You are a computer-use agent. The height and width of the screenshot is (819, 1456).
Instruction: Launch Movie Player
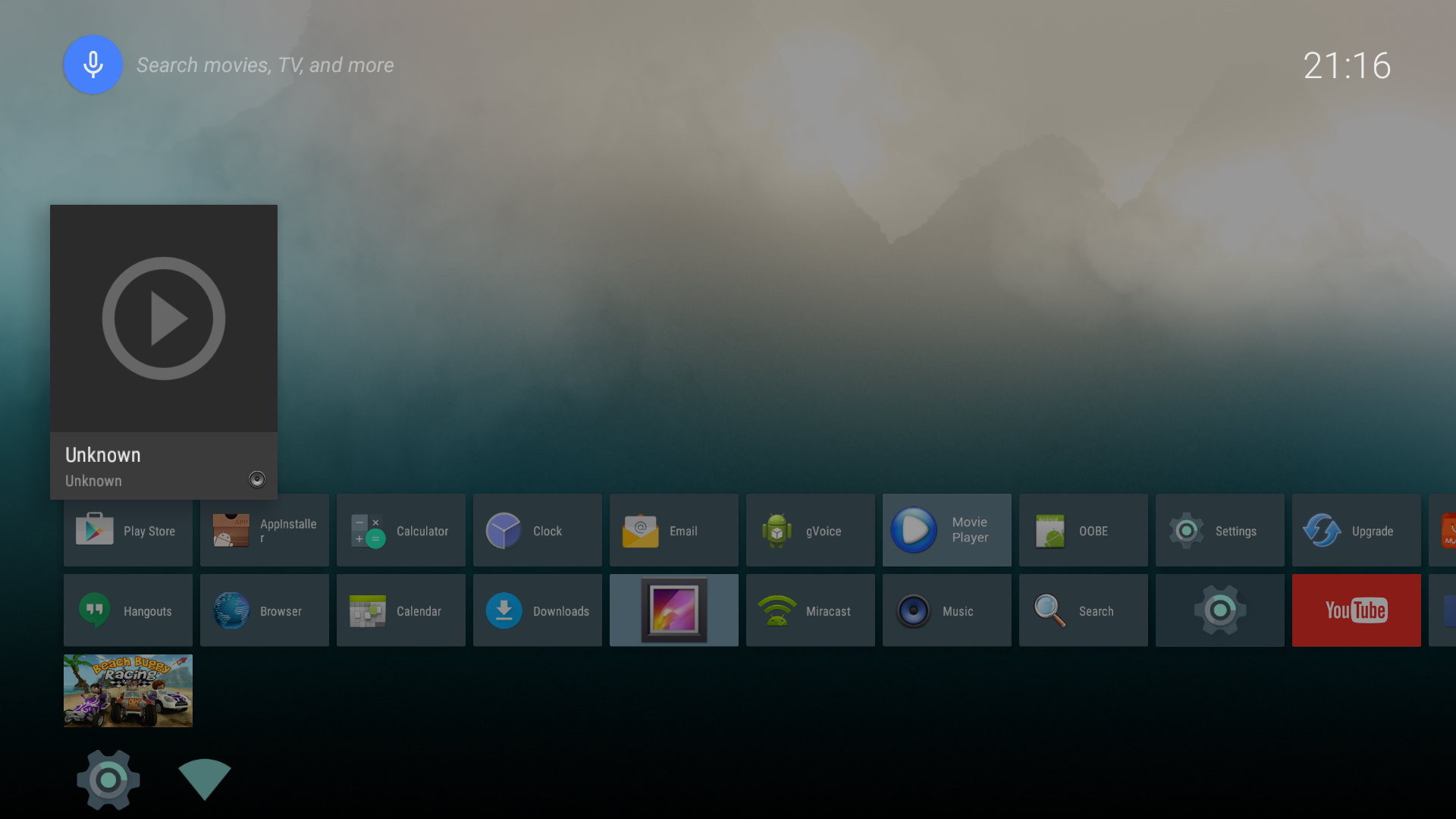947,531
